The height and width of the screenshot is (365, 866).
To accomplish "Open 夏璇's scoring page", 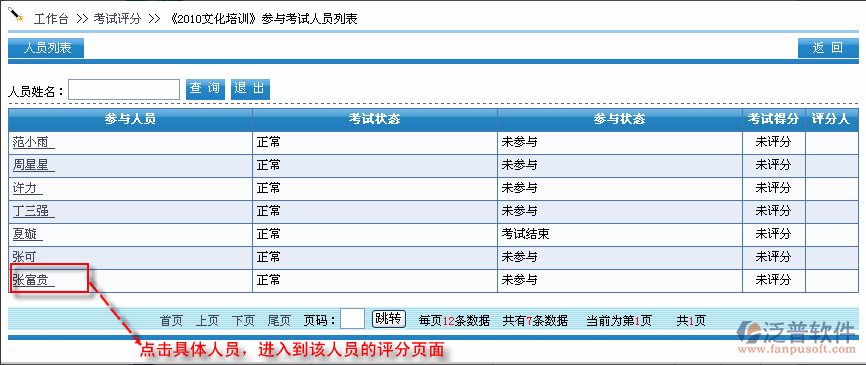I will [27, 235].
